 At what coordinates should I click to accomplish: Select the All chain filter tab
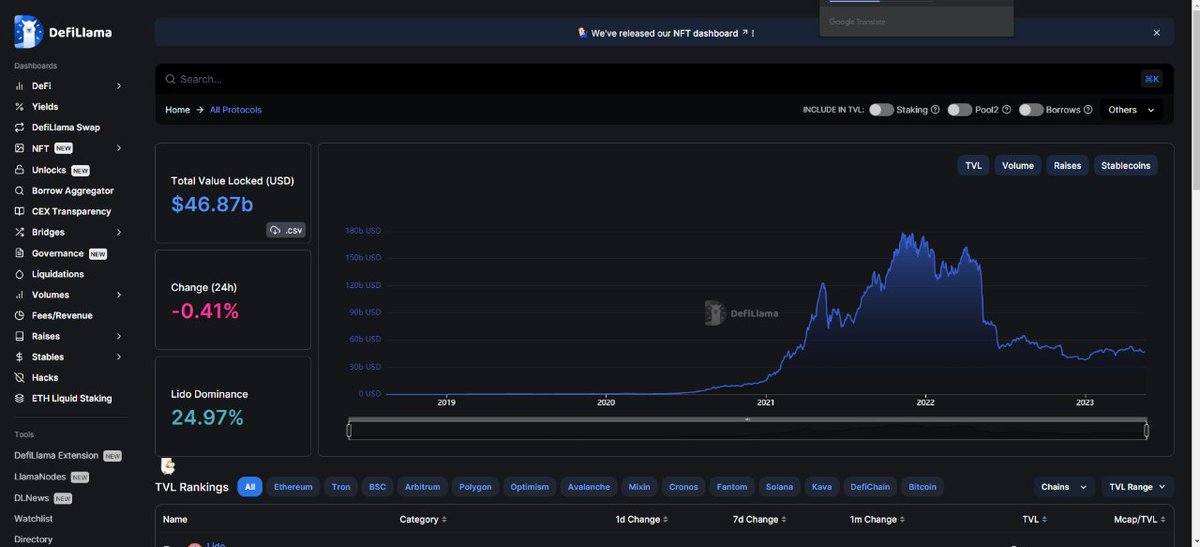pos(250,487)
